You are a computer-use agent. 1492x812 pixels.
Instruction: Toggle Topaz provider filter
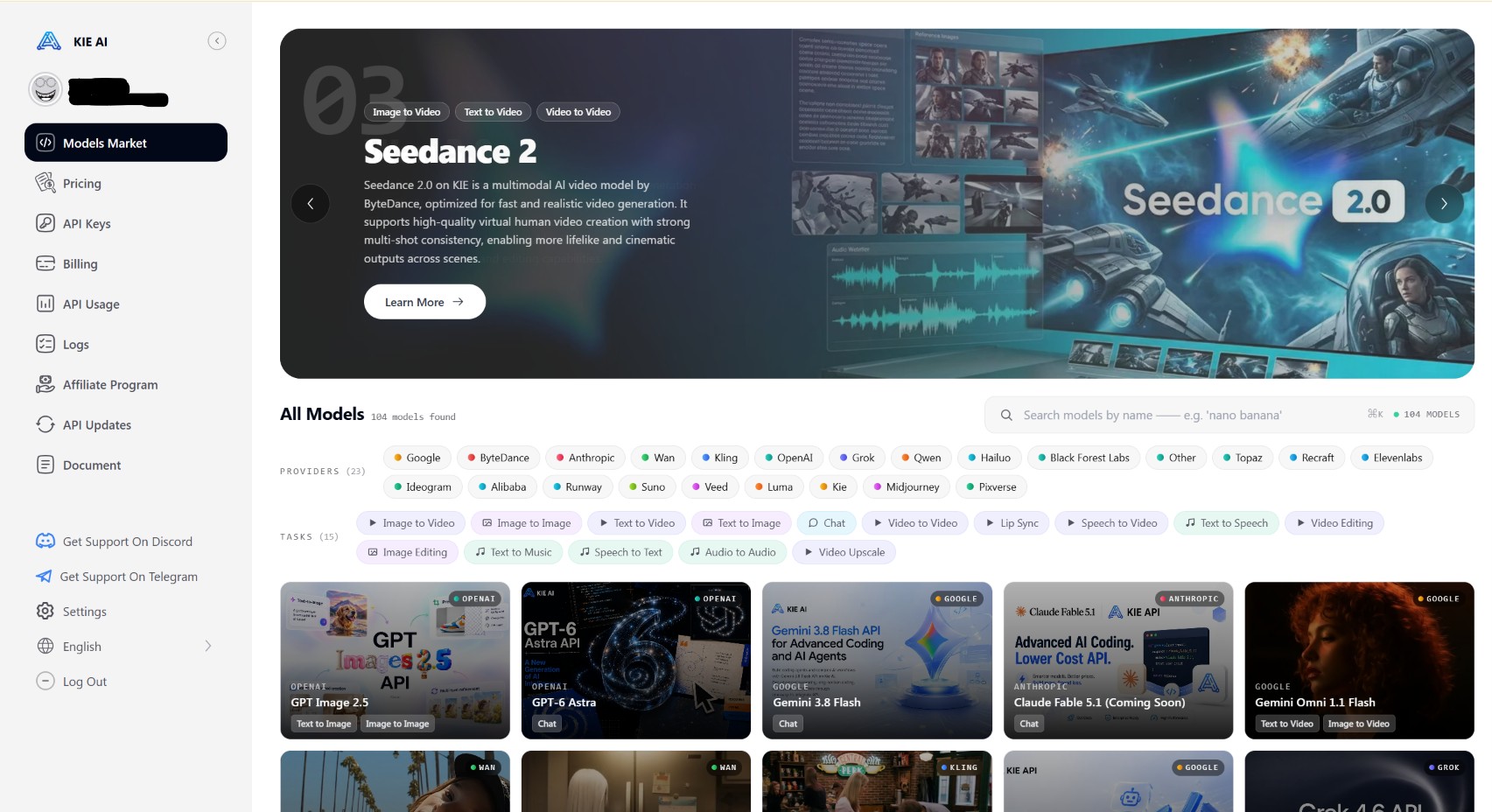click(1243, 458)
